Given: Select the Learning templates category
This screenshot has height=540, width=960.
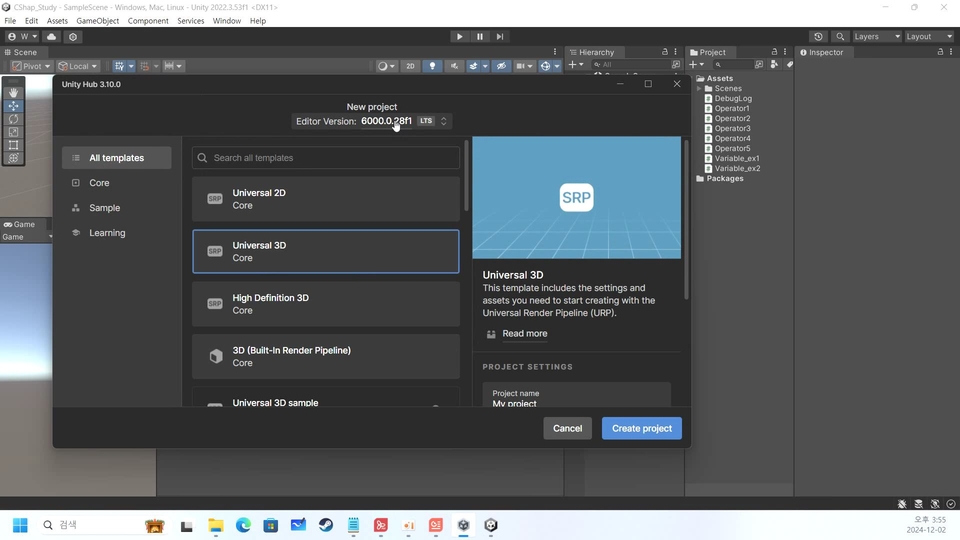Looking at the screenshot, I should pos(116,233).
